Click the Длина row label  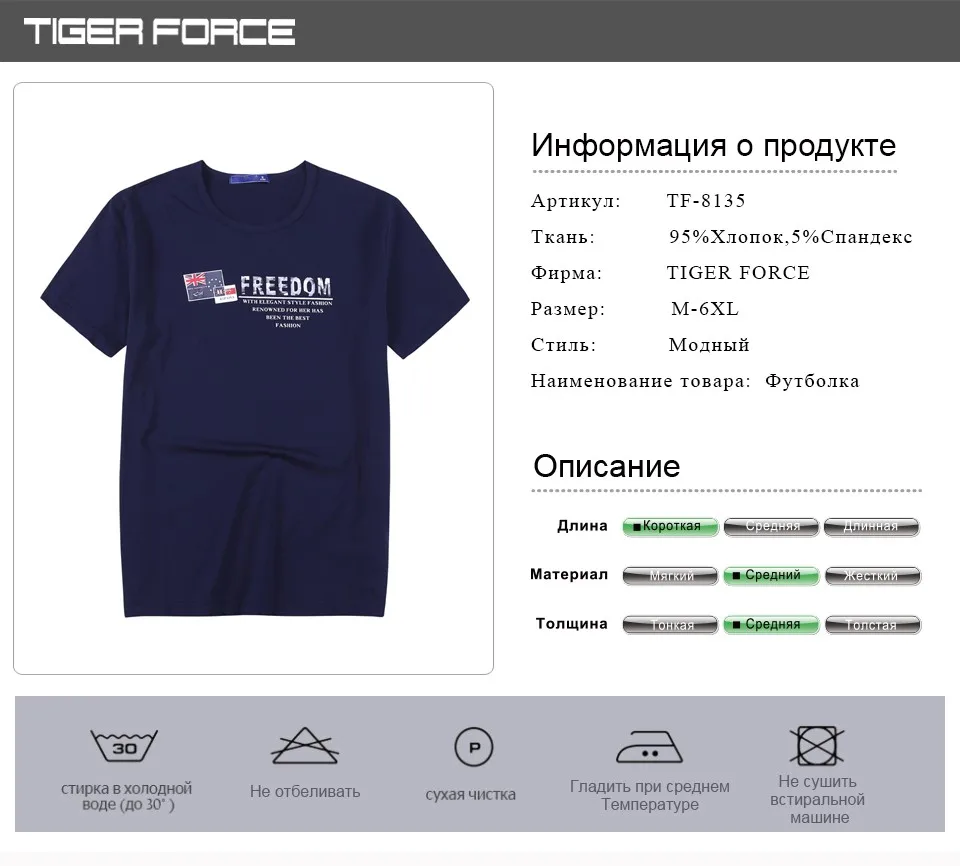pyautogui.click(x=582, y=525)
